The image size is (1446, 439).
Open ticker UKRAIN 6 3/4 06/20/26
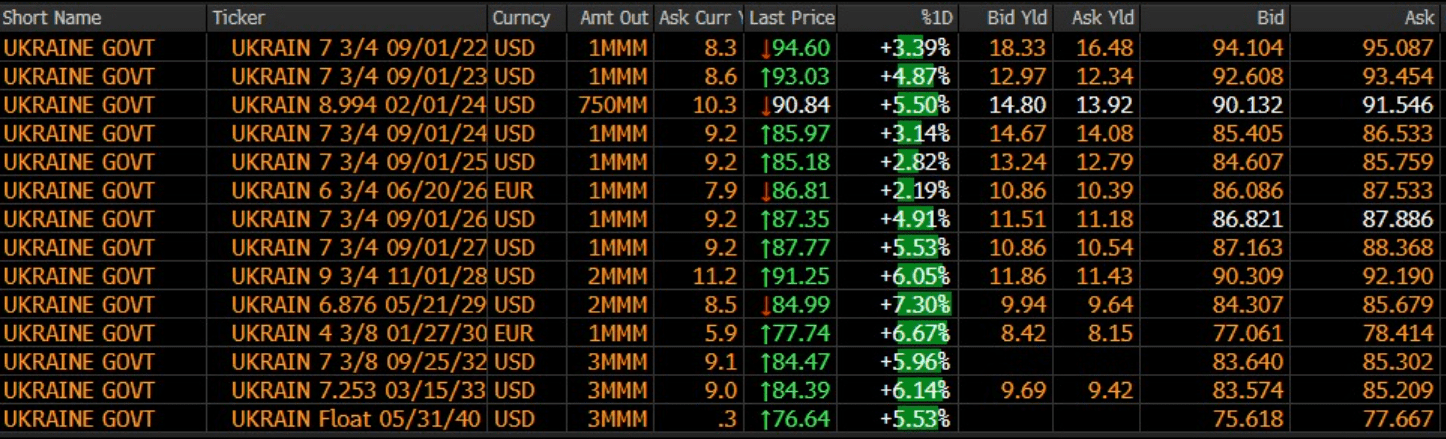click(359, 191)
